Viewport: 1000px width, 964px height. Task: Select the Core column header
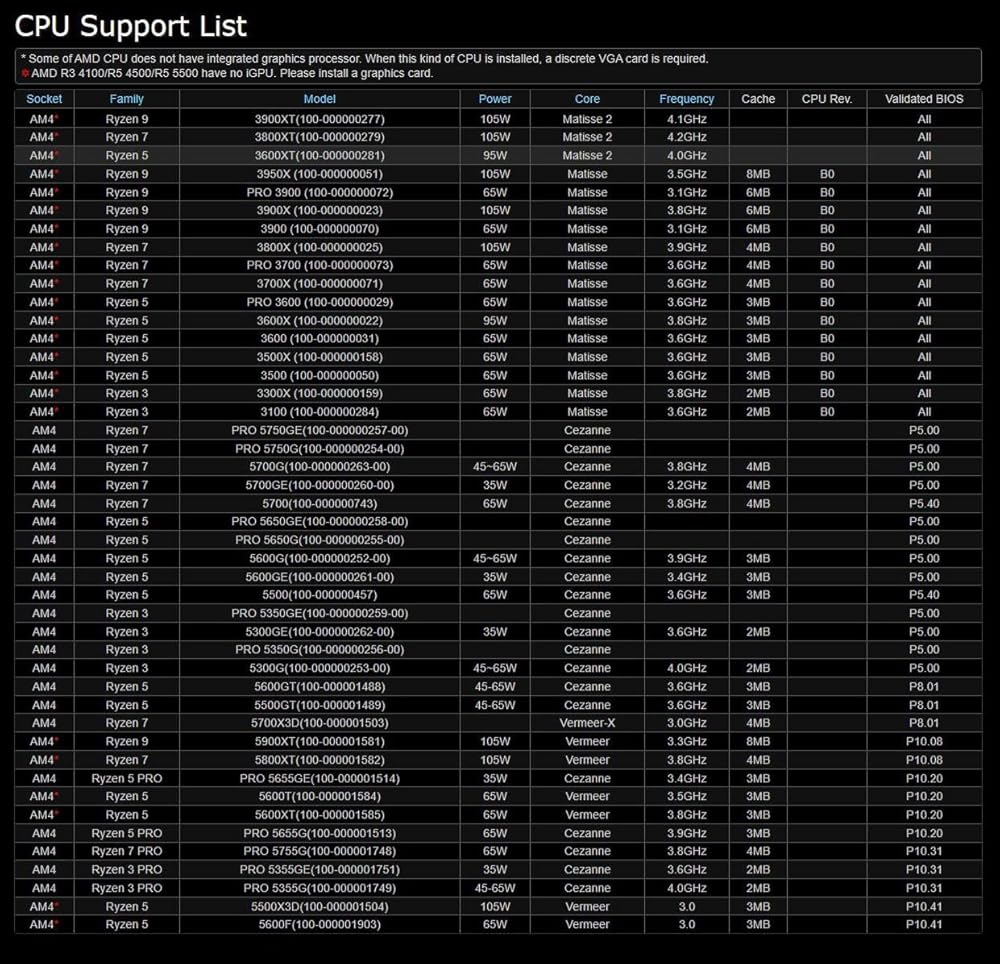pyautogui.click(x=587, y=99)
